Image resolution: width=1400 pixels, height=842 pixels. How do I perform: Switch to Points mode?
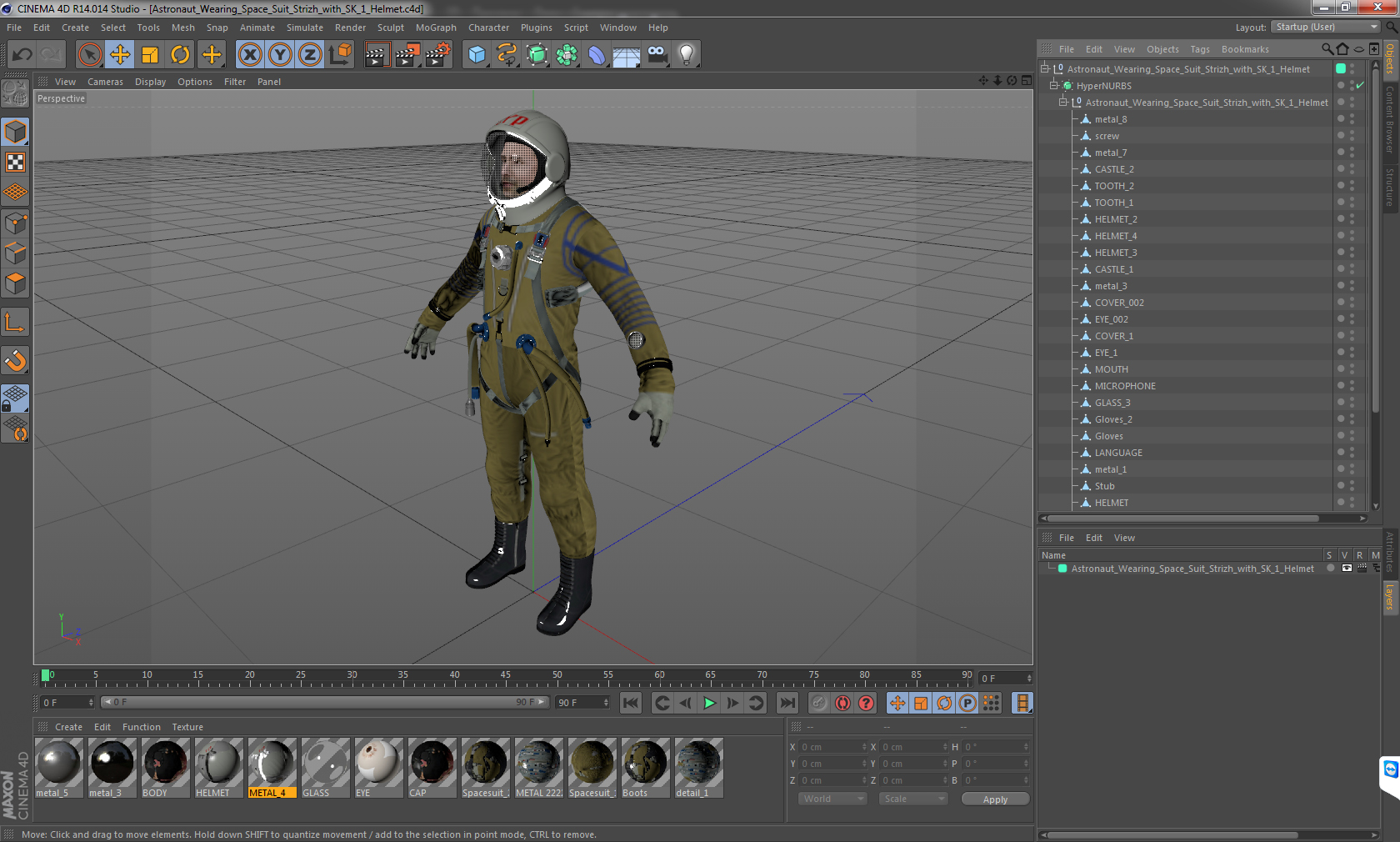[x=15, y=223]
